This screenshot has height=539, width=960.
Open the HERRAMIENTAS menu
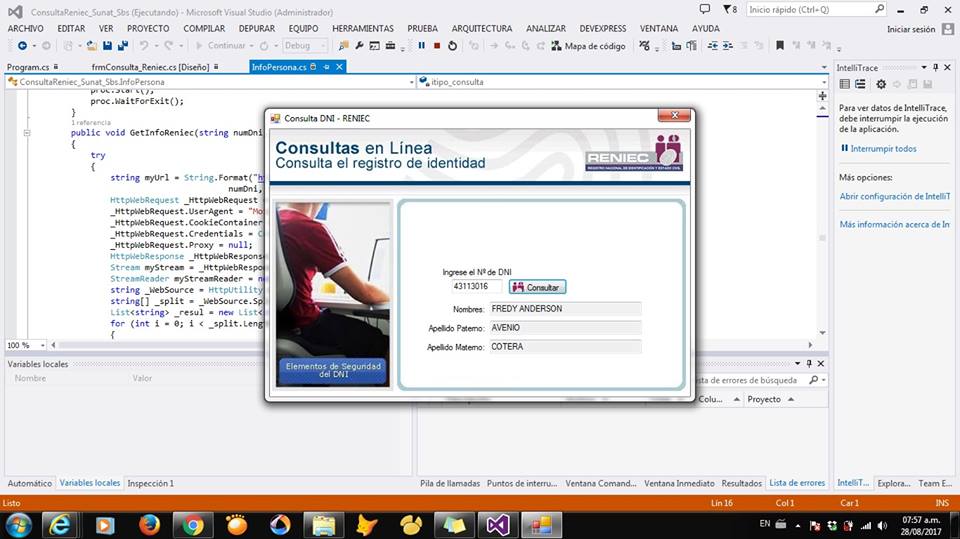pyautogui.click(x=363, y=28)
